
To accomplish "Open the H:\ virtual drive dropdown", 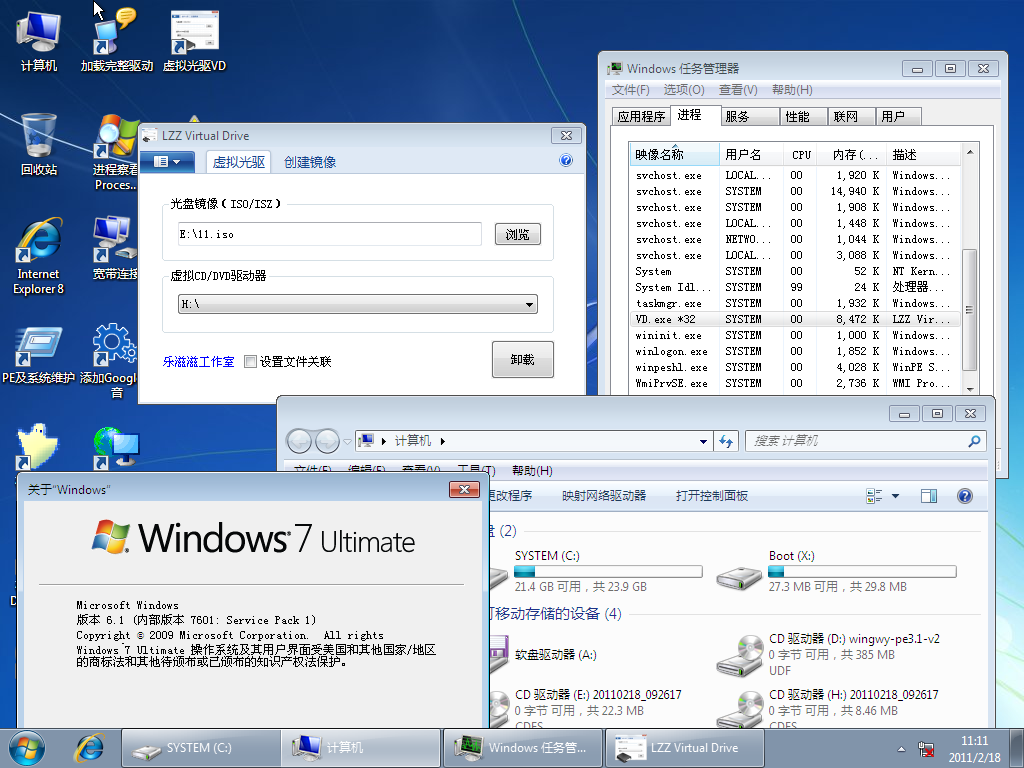I will click(529, 304).
